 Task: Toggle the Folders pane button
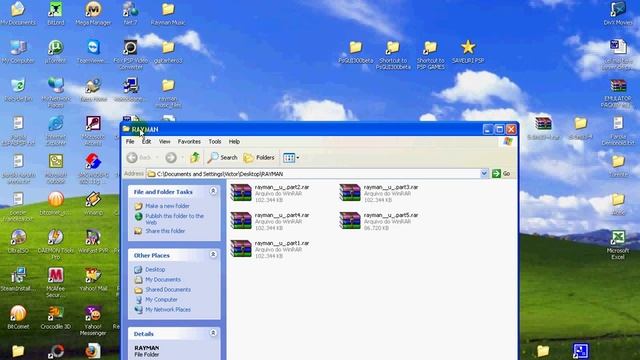[259, 157]
